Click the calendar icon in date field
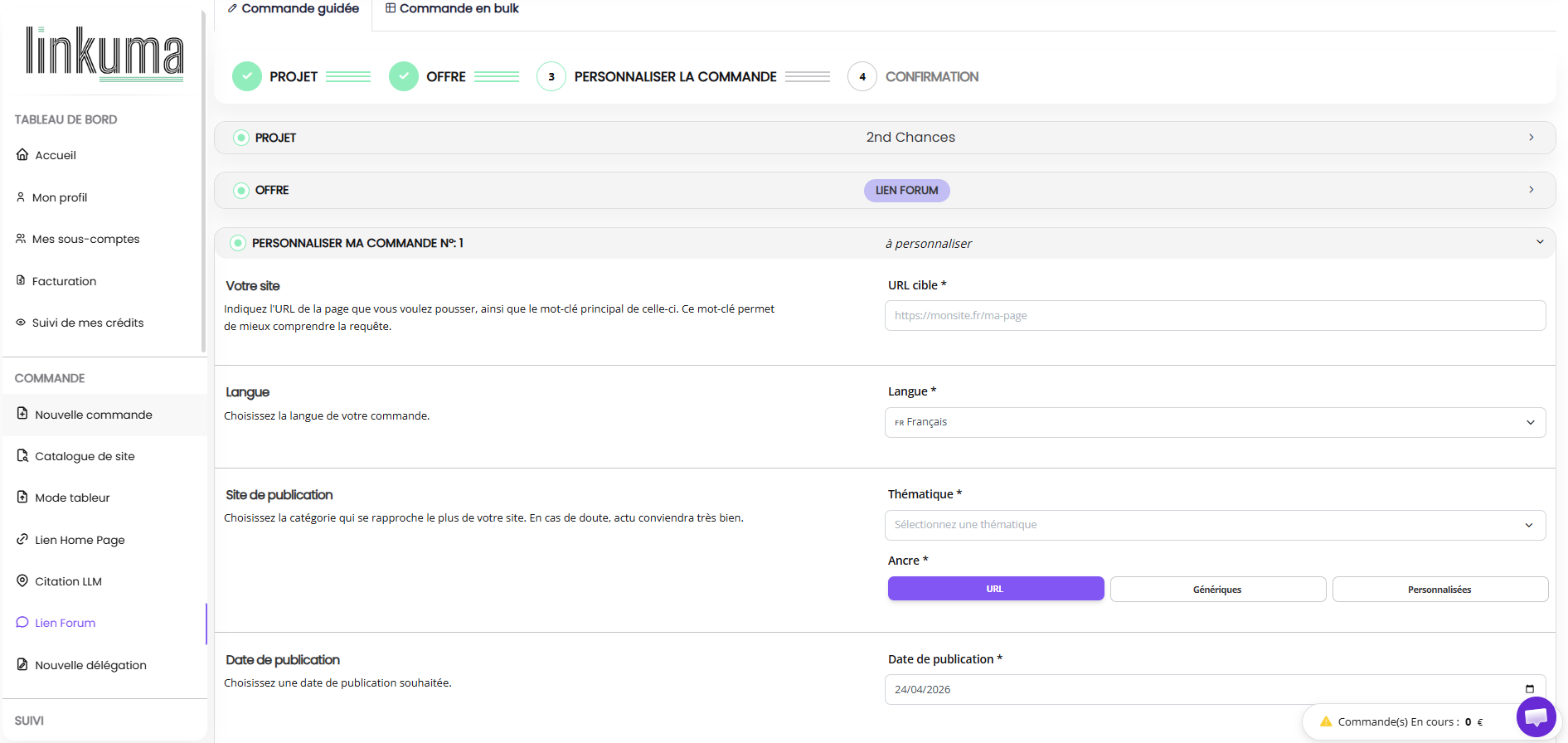This screenshot has height=743, width=1568. click(x=1529, y=689)
